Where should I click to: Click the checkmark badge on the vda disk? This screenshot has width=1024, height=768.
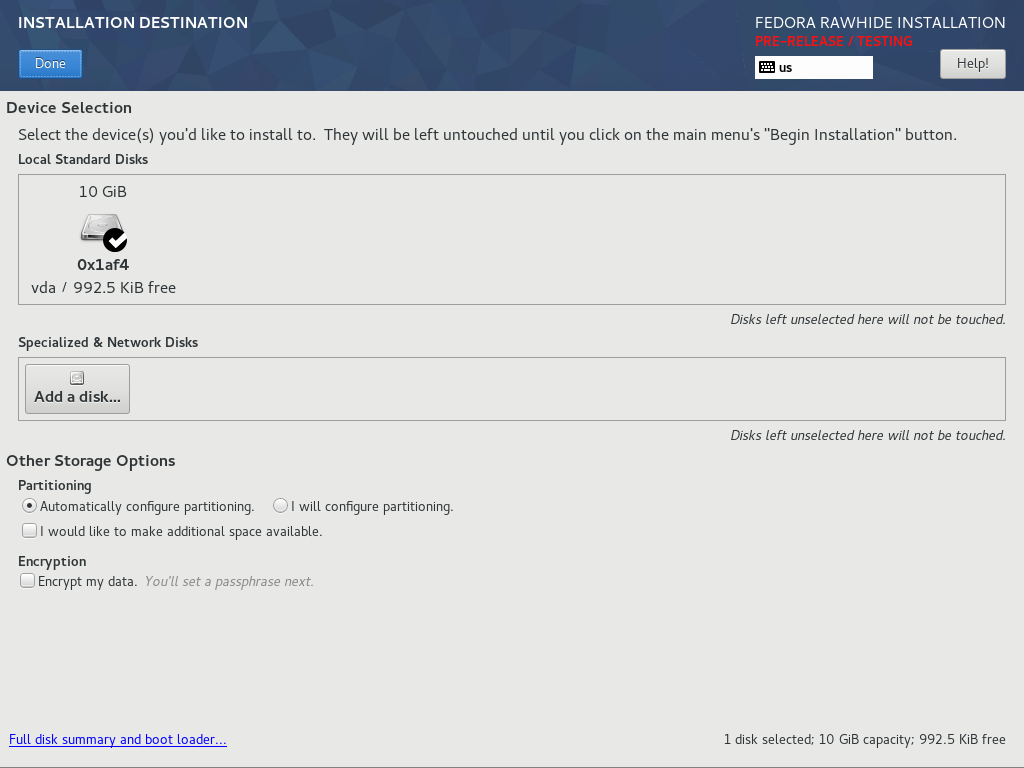click(115, 240)
